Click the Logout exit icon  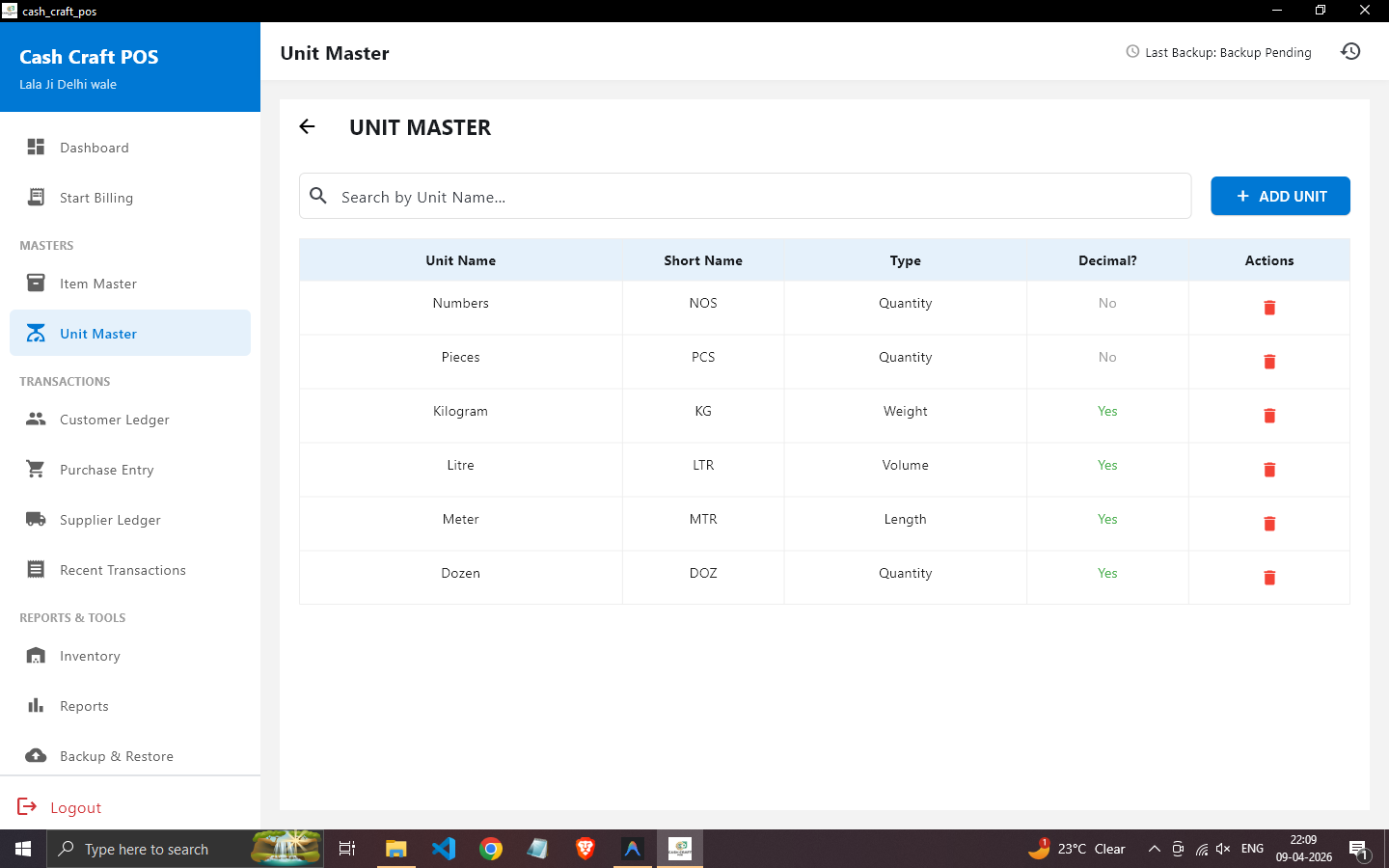click(x=27, y=806)
